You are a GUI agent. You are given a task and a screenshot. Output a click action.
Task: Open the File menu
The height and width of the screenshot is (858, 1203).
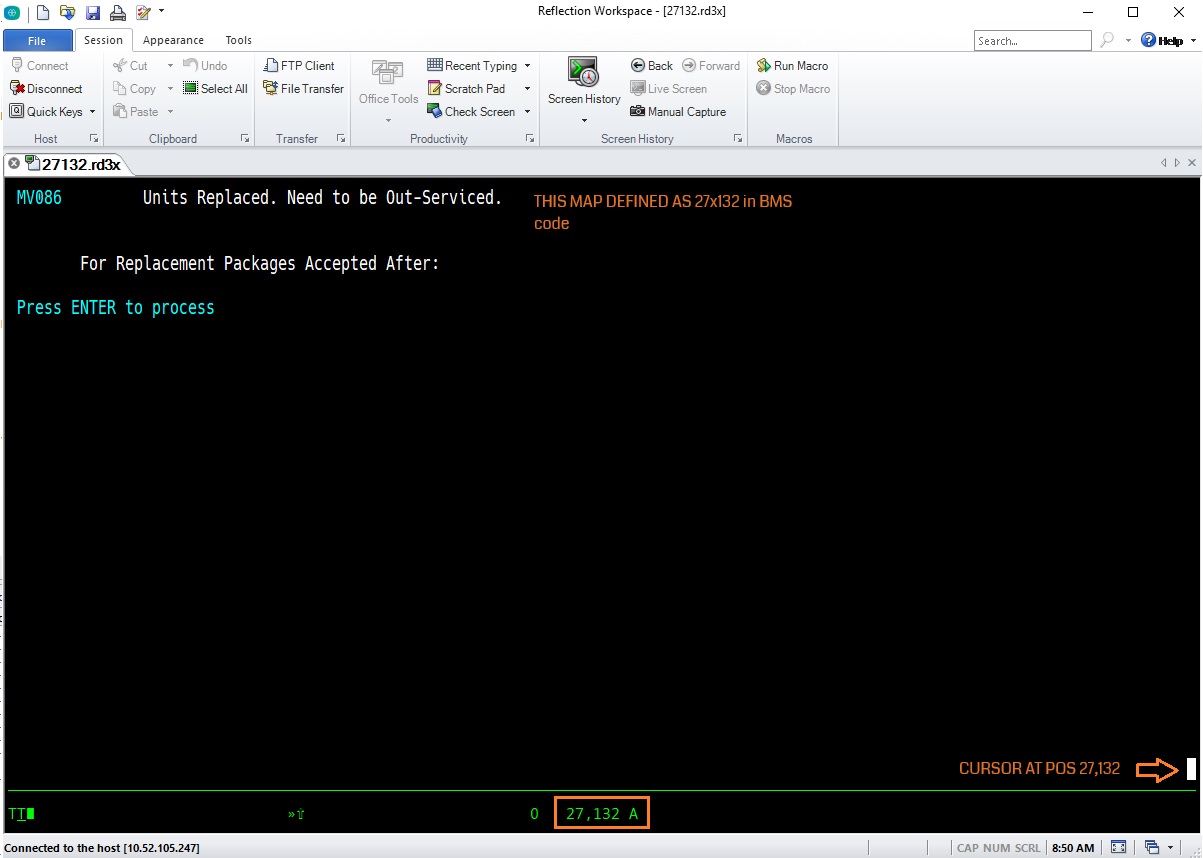point(37,40)
